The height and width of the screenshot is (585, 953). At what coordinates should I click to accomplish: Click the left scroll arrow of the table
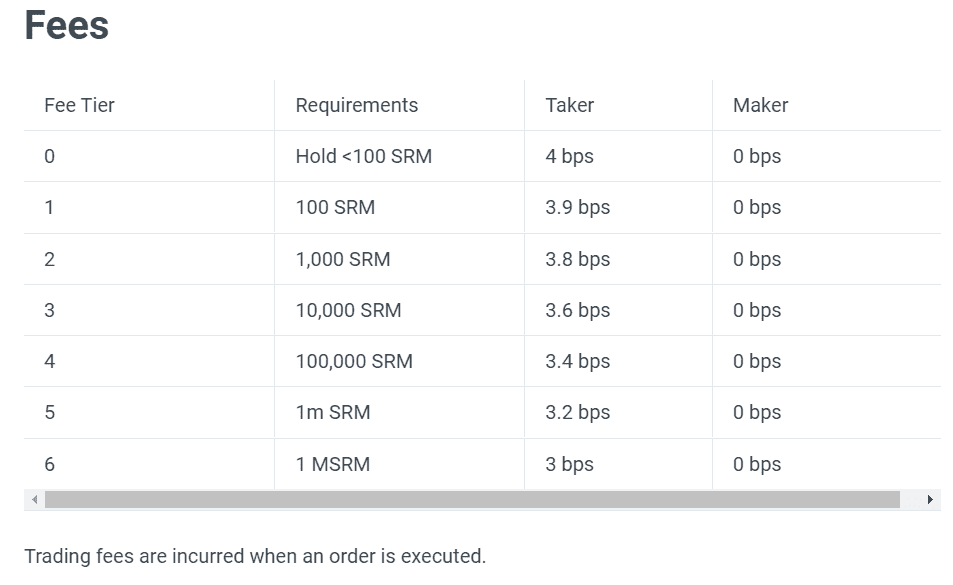click(x=34, y=499)
